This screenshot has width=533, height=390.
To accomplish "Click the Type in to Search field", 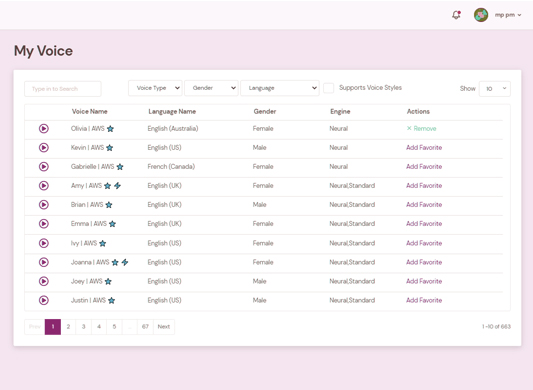I will click(x=63, y=89).
